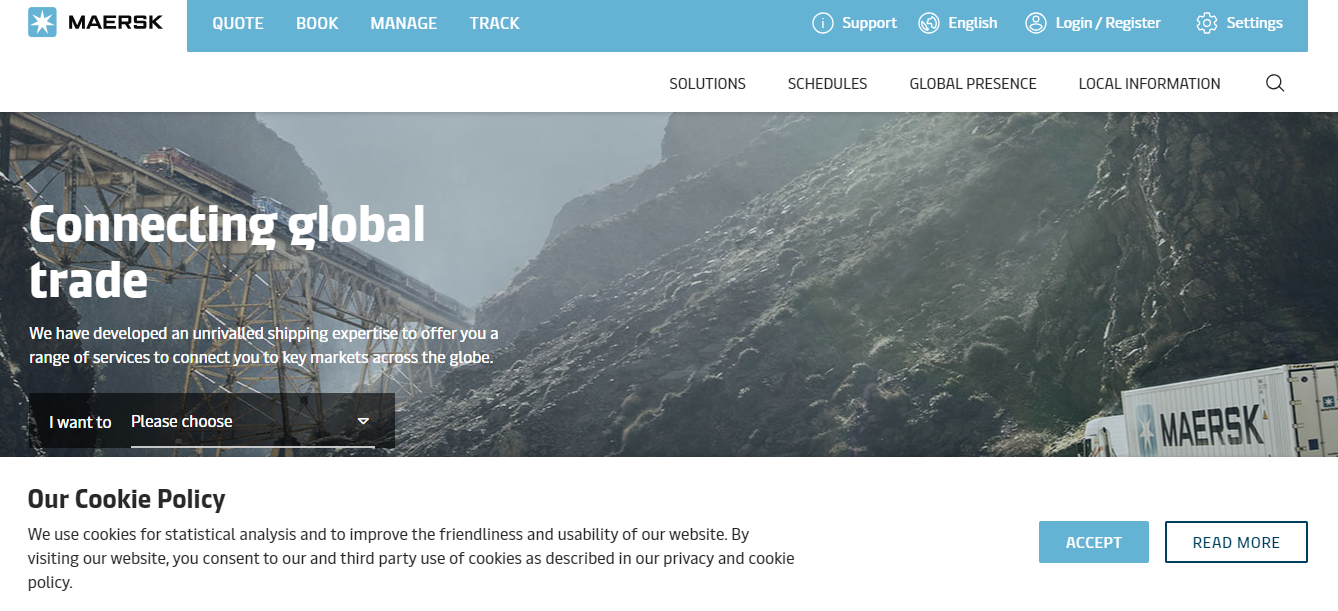Open the Settings gear icon

pos(1207,23)
